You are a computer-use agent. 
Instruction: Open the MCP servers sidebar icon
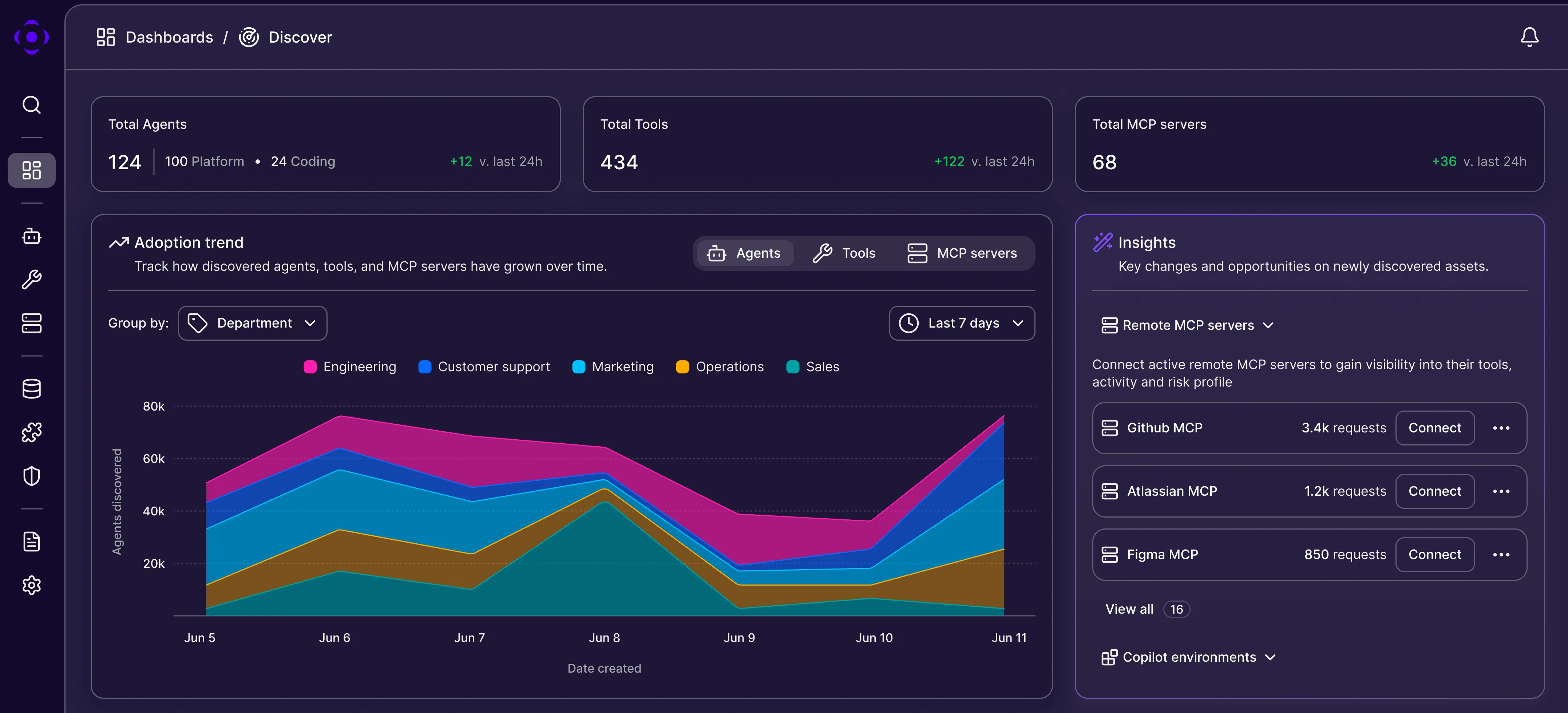click(32, 323)
